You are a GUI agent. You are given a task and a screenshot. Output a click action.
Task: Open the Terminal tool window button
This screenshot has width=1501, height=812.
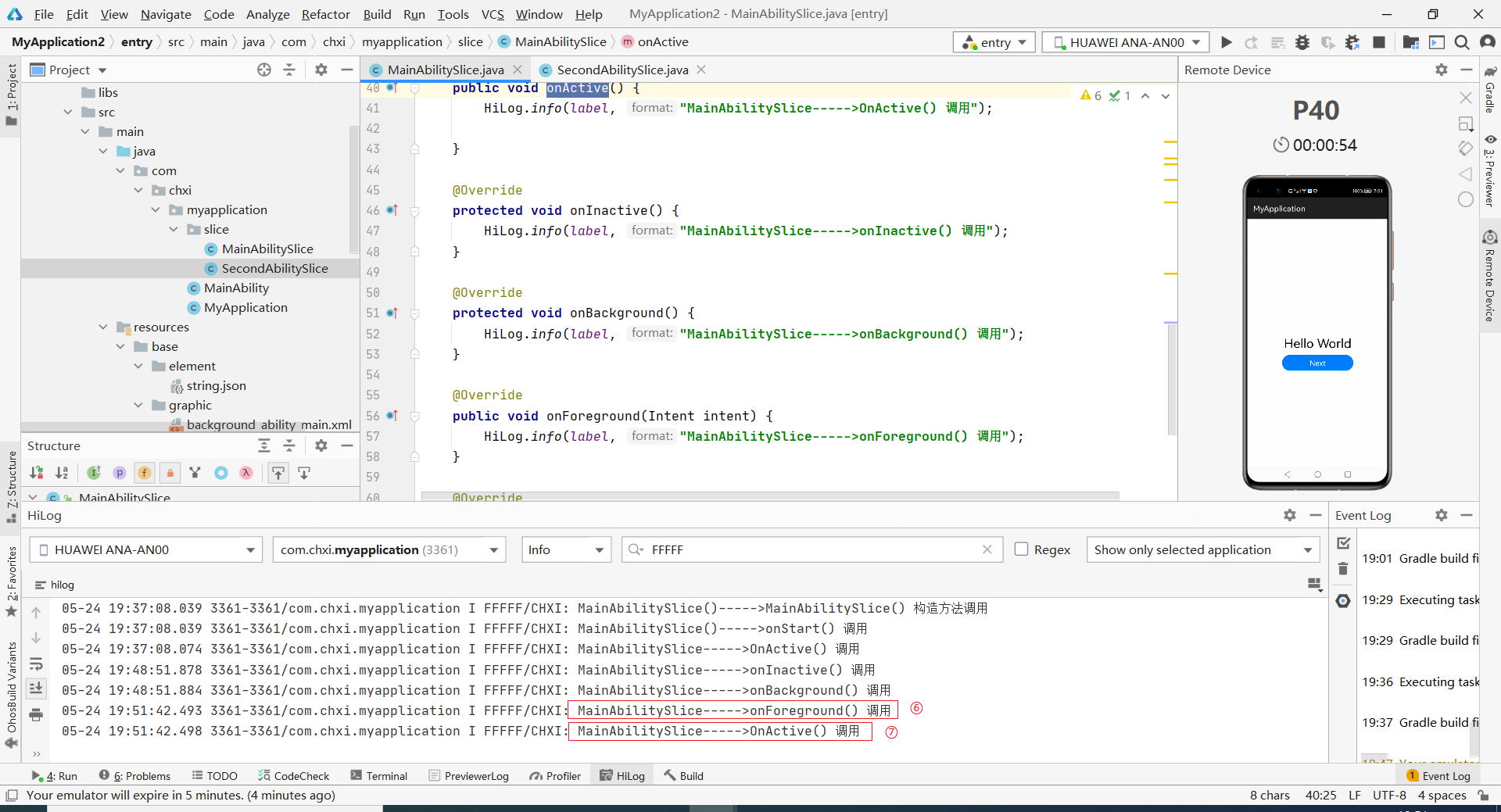[379, 775]
